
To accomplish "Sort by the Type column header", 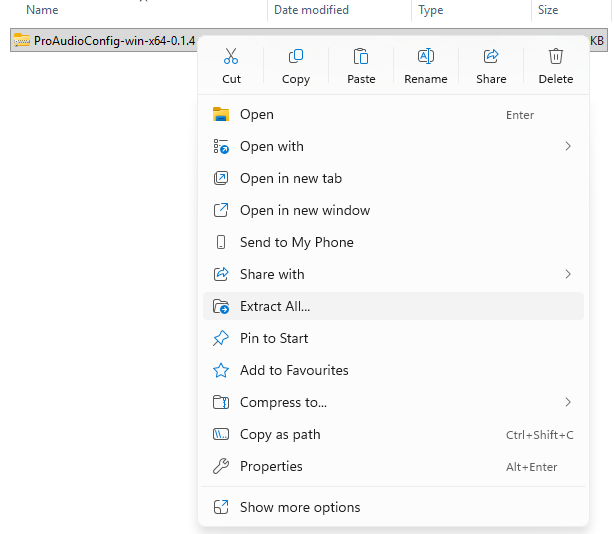I will click(431, 10).
